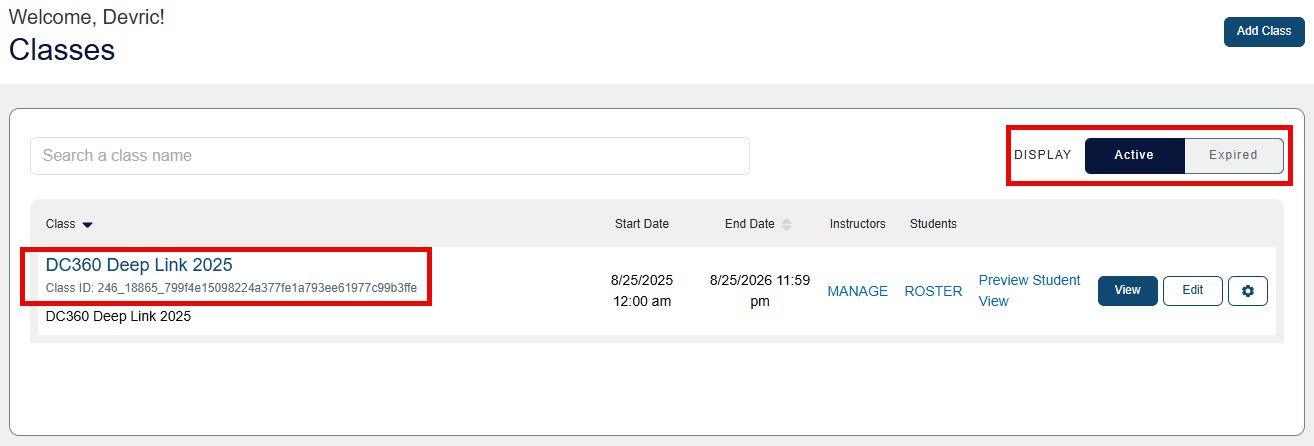Click the Classes page heading
This screenshot has width=1314, height=446.
(x=62, y=49)
